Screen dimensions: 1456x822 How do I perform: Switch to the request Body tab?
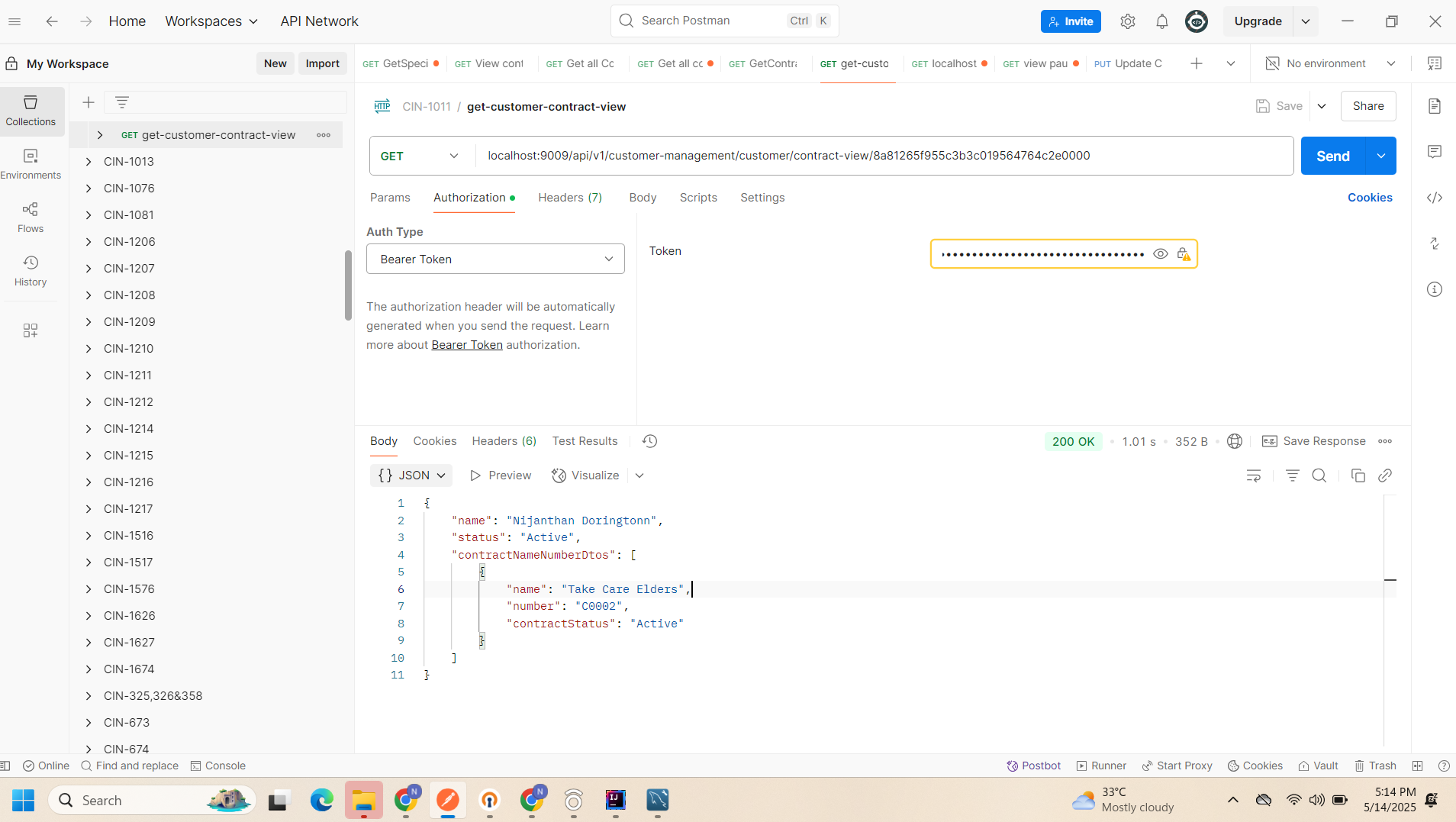[x=643, y=198]
